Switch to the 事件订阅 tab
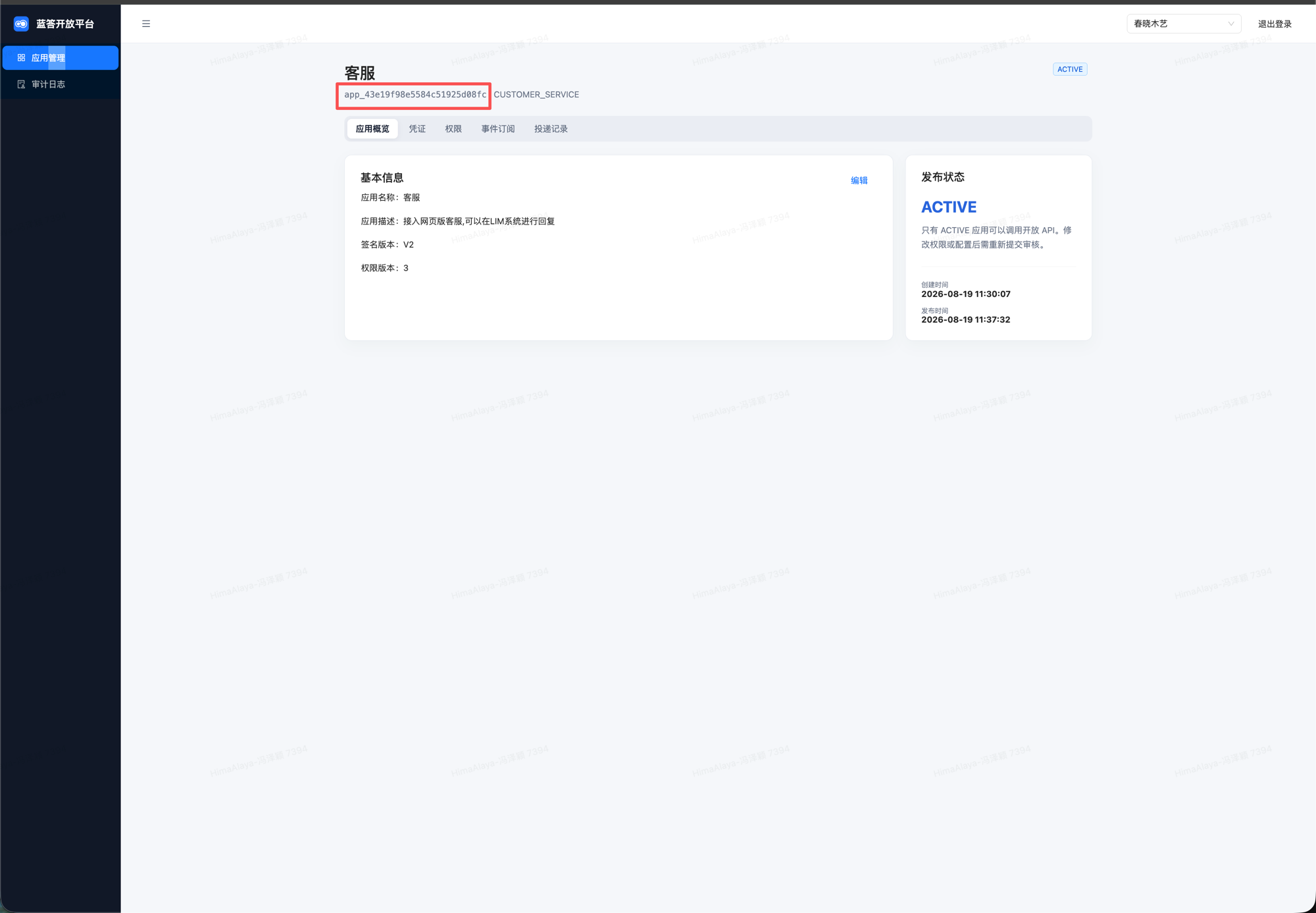Image resolution: width=1316 pixels, height=913 pixels. [498, 129]
